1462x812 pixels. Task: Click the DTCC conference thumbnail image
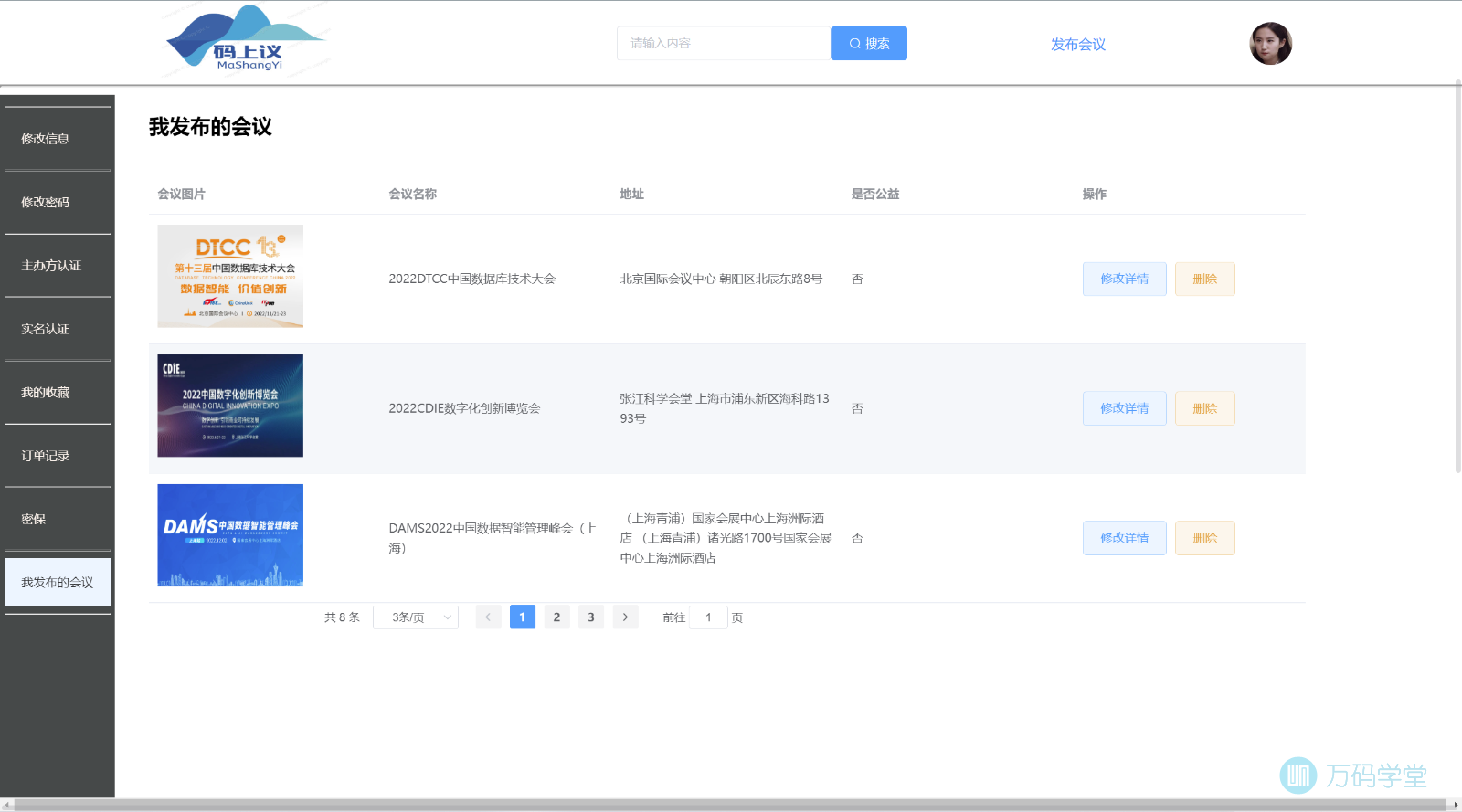click(230, 276)
